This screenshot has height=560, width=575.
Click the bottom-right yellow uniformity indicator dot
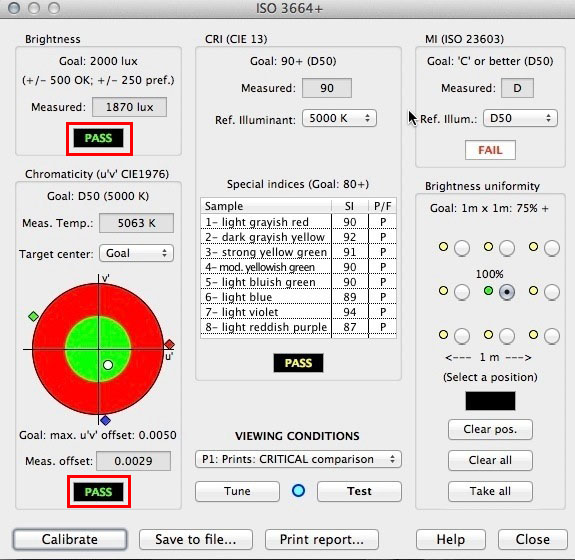(533, 334)
